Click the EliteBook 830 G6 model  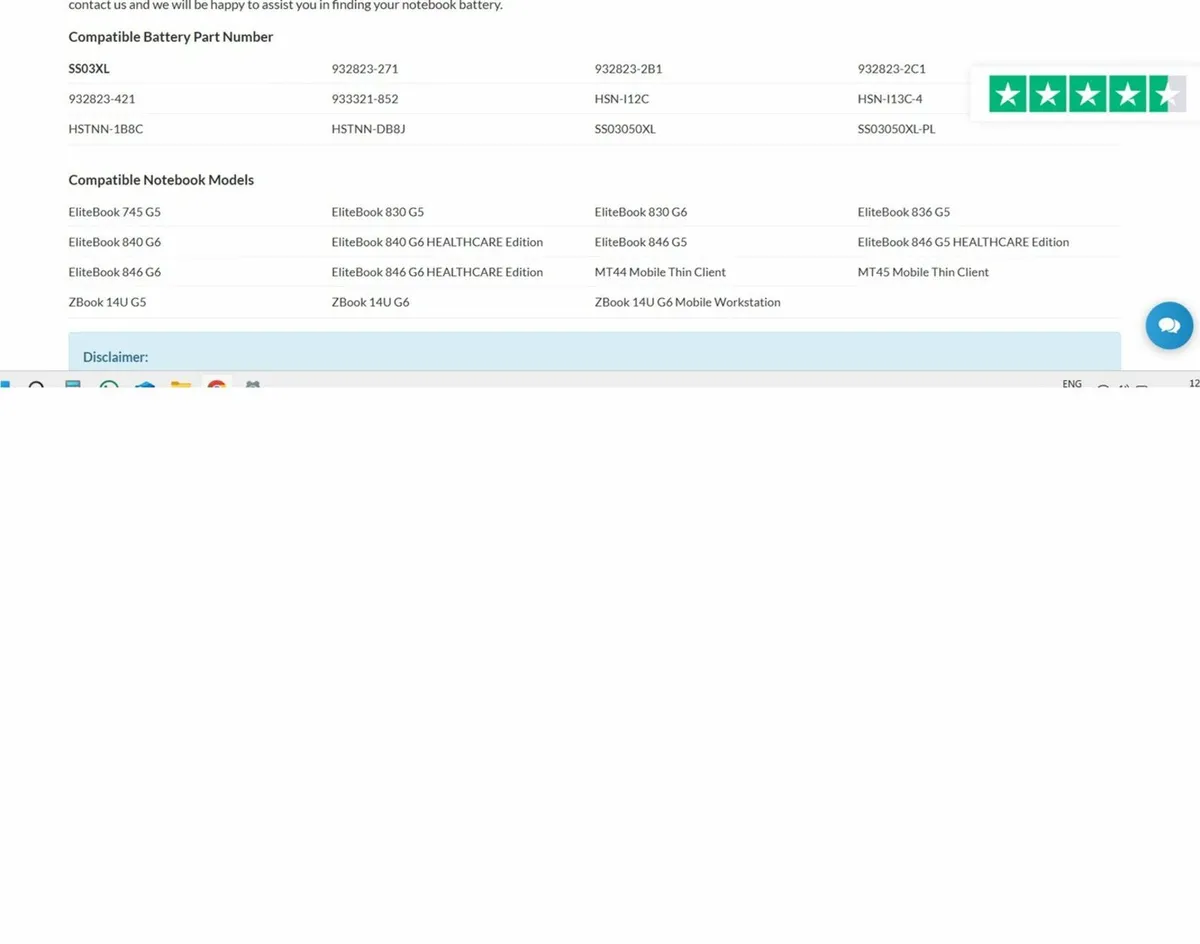641,212
